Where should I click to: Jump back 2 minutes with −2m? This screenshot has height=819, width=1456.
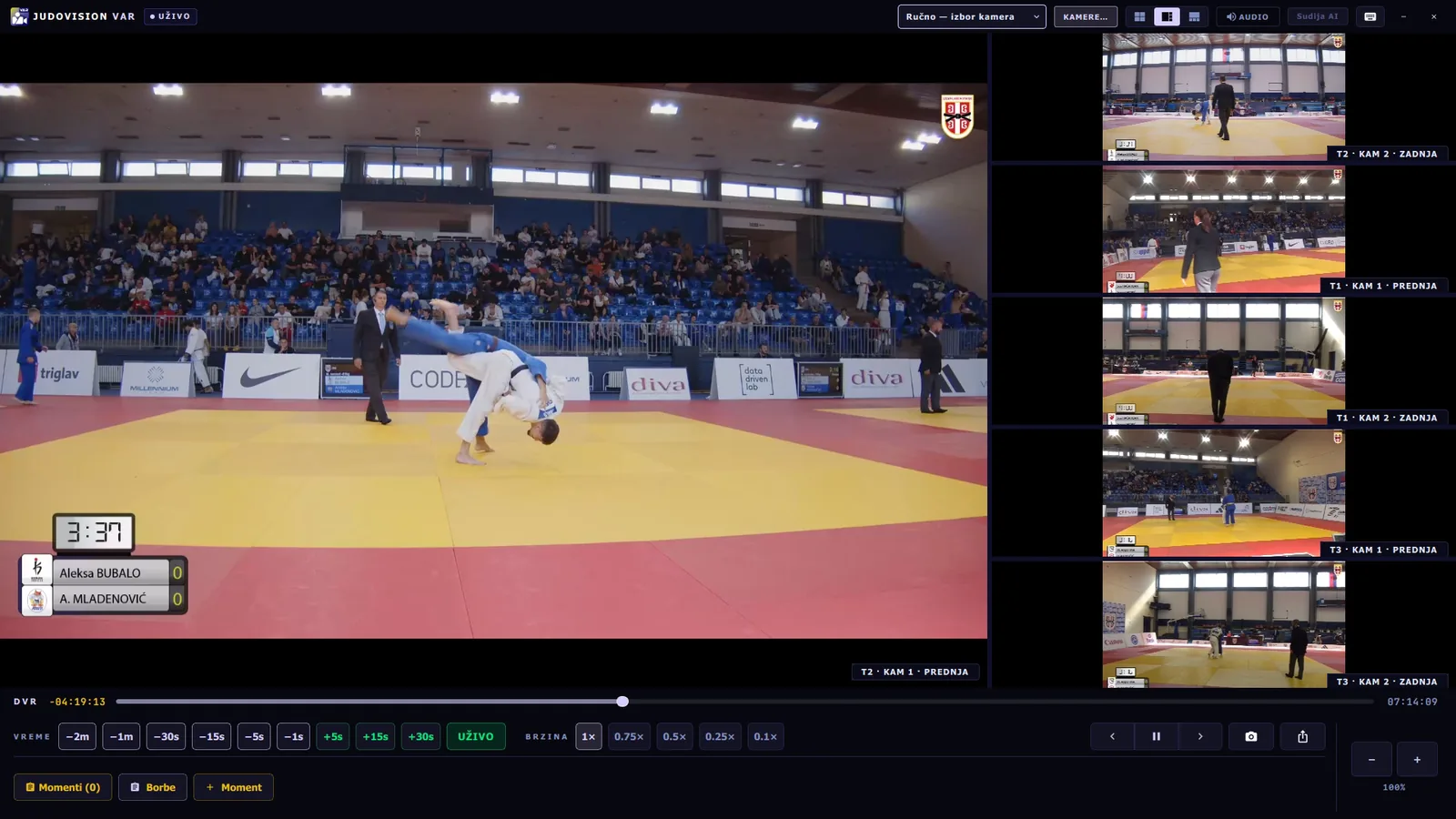click(x=77, y=736)
